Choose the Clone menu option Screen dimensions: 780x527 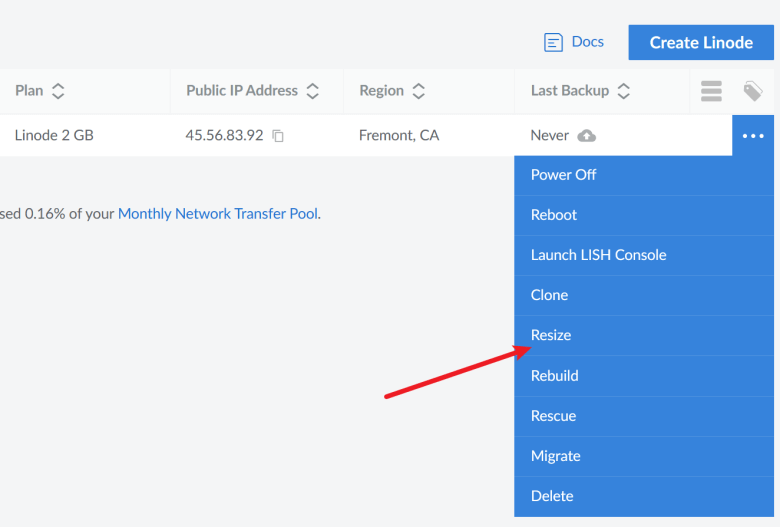tap(644, 295)
